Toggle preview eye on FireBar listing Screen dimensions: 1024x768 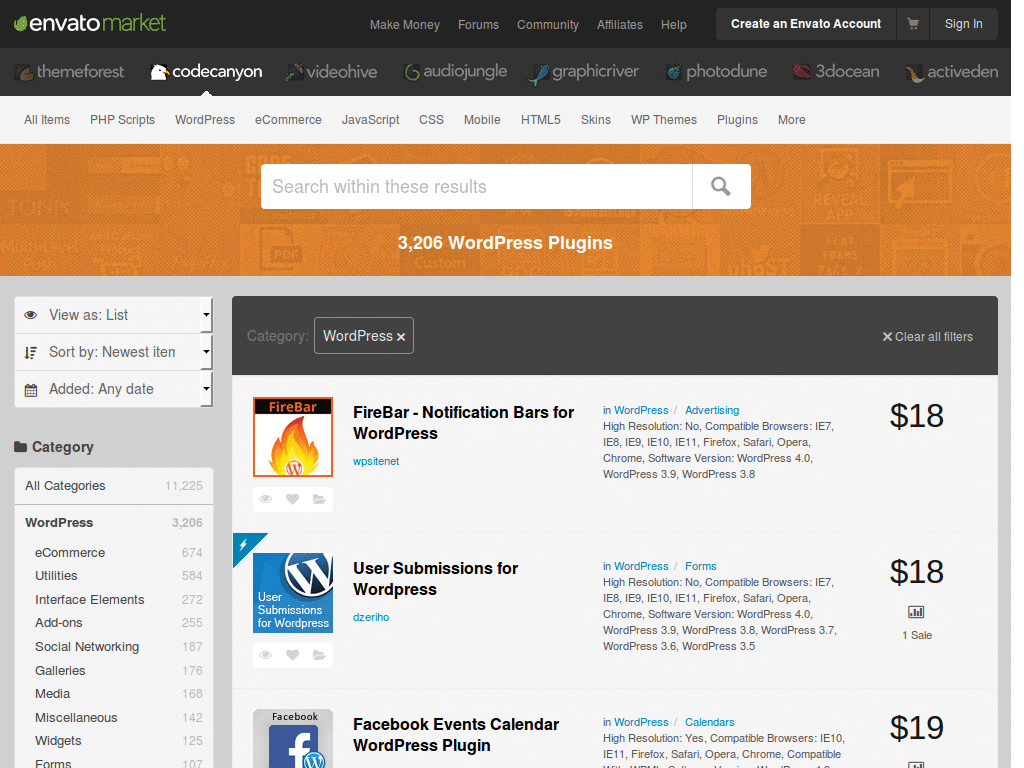(265, 499)
